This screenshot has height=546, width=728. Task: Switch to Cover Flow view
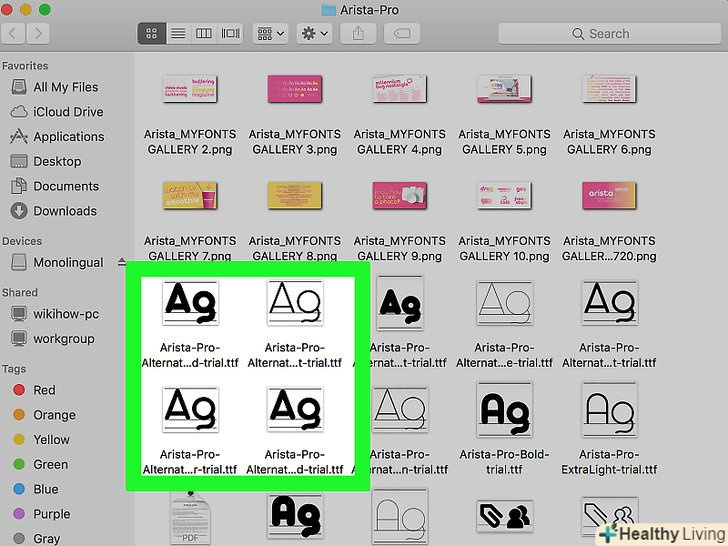coord(230,33)
